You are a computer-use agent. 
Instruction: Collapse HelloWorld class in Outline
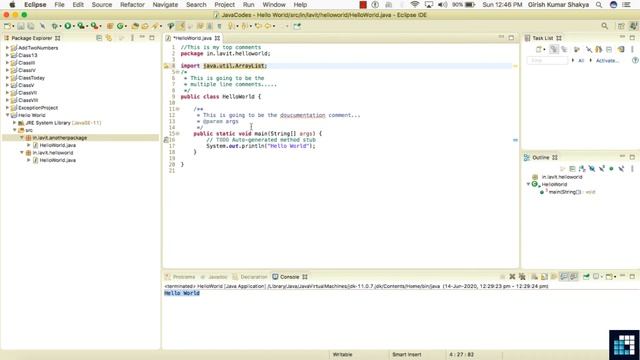pos(528,184)
